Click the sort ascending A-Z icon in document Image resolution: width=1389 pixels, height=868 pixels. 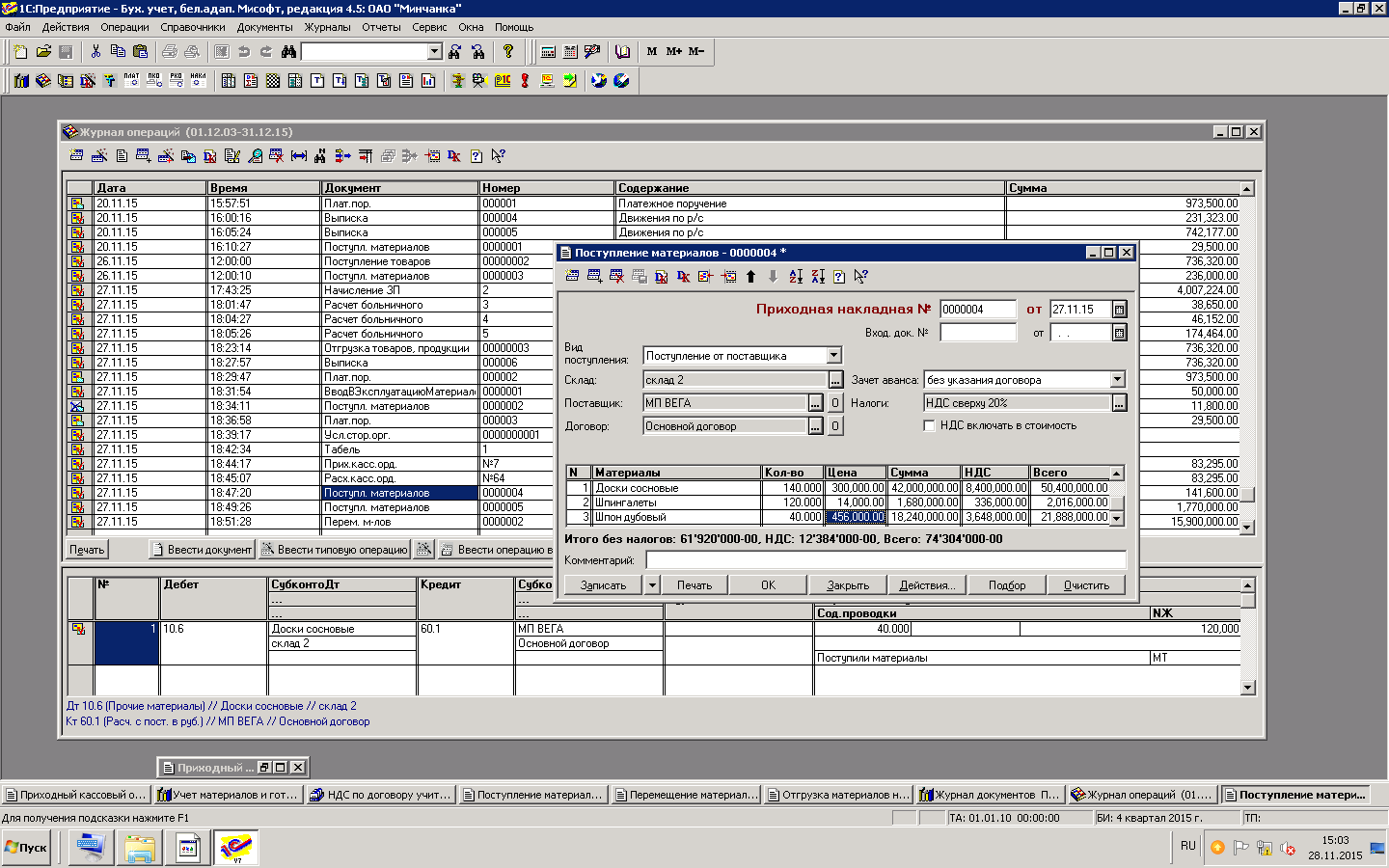click(x=795, y=277)
